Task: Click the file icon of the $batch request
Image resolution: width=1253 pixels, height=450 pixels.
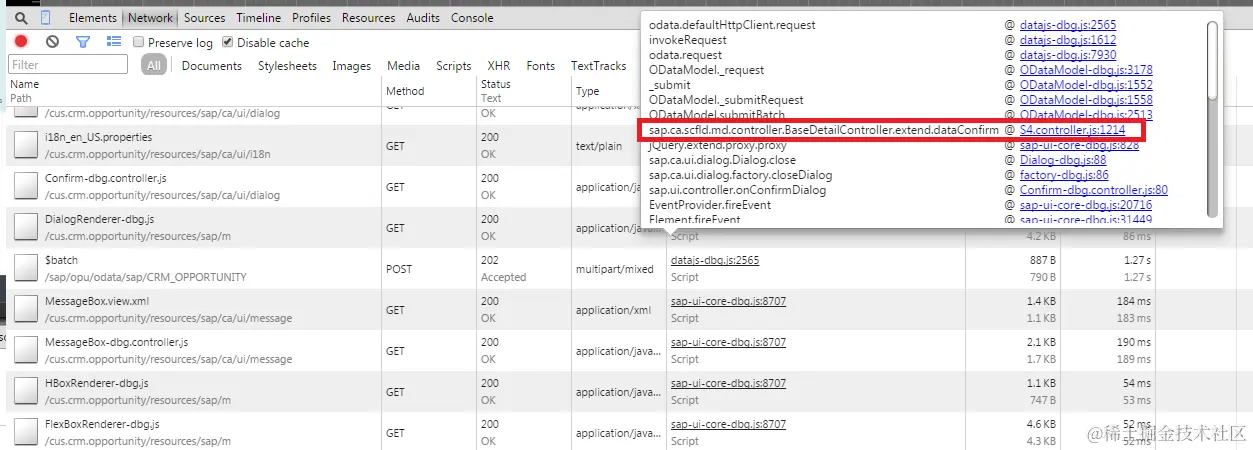Action: pyautogui.click(x=24, y=268)
